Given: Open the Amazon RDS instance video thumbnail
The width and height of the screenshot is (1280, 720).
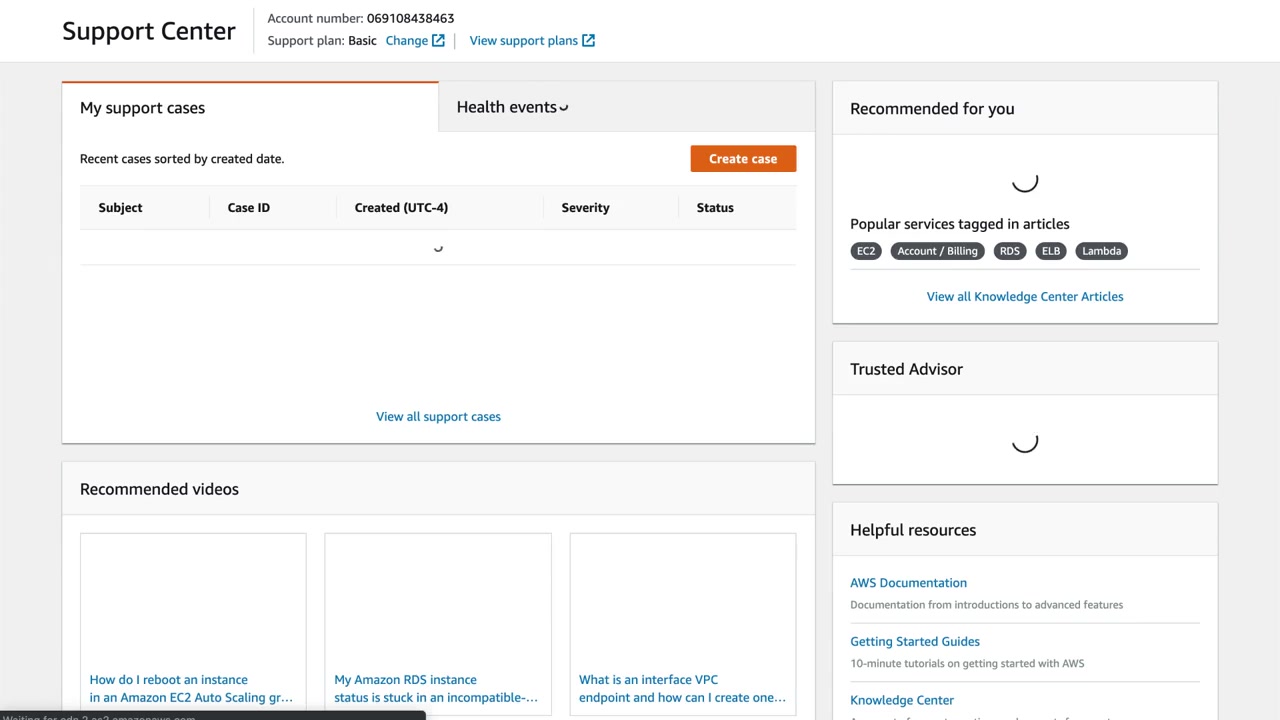Looking at the screenshot, I should tap(438, 598).
